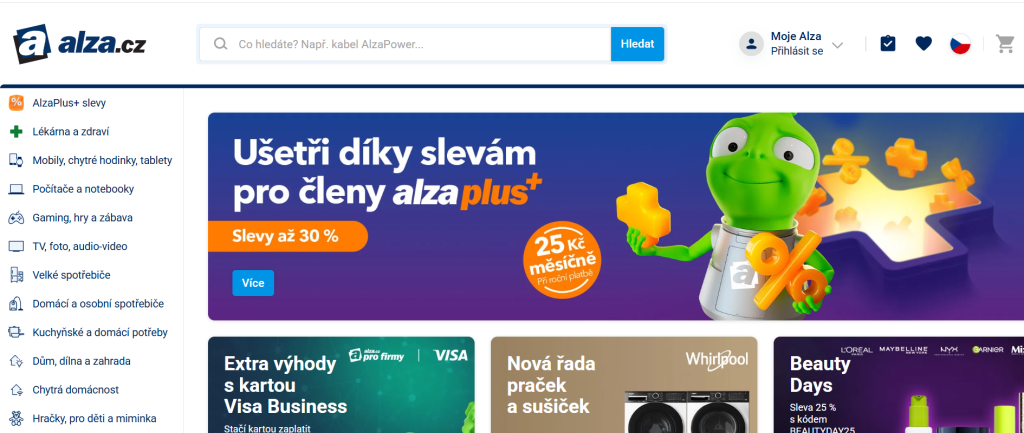Select Velké spotřebiče from the sidebar
1024x433 pixels.
pyautogui.click(x=71, y=275)
